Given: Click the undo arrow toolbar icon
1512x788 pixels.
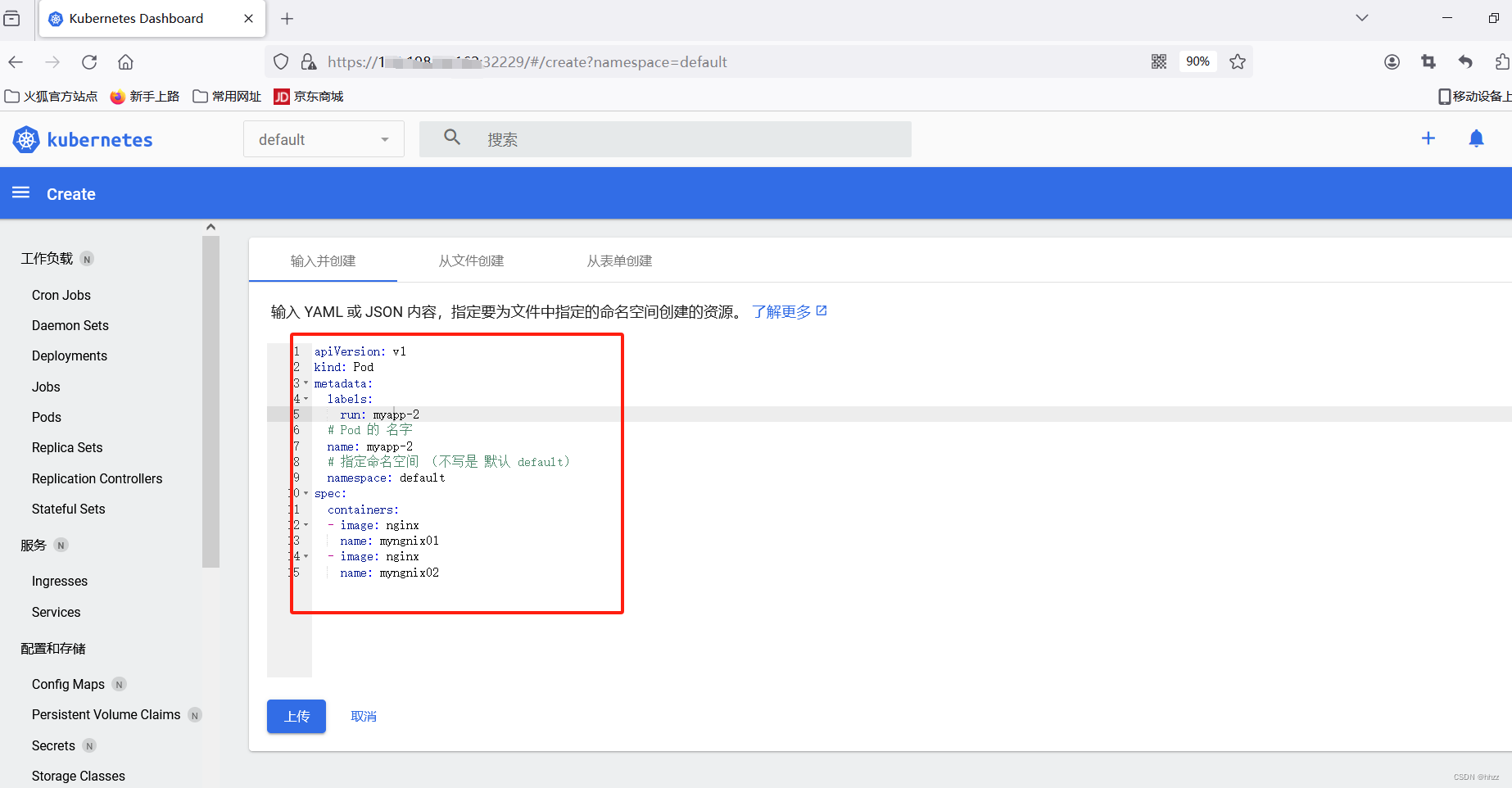Looking at the screenshot, I should pyautogui.click(x=1465, y=62).
